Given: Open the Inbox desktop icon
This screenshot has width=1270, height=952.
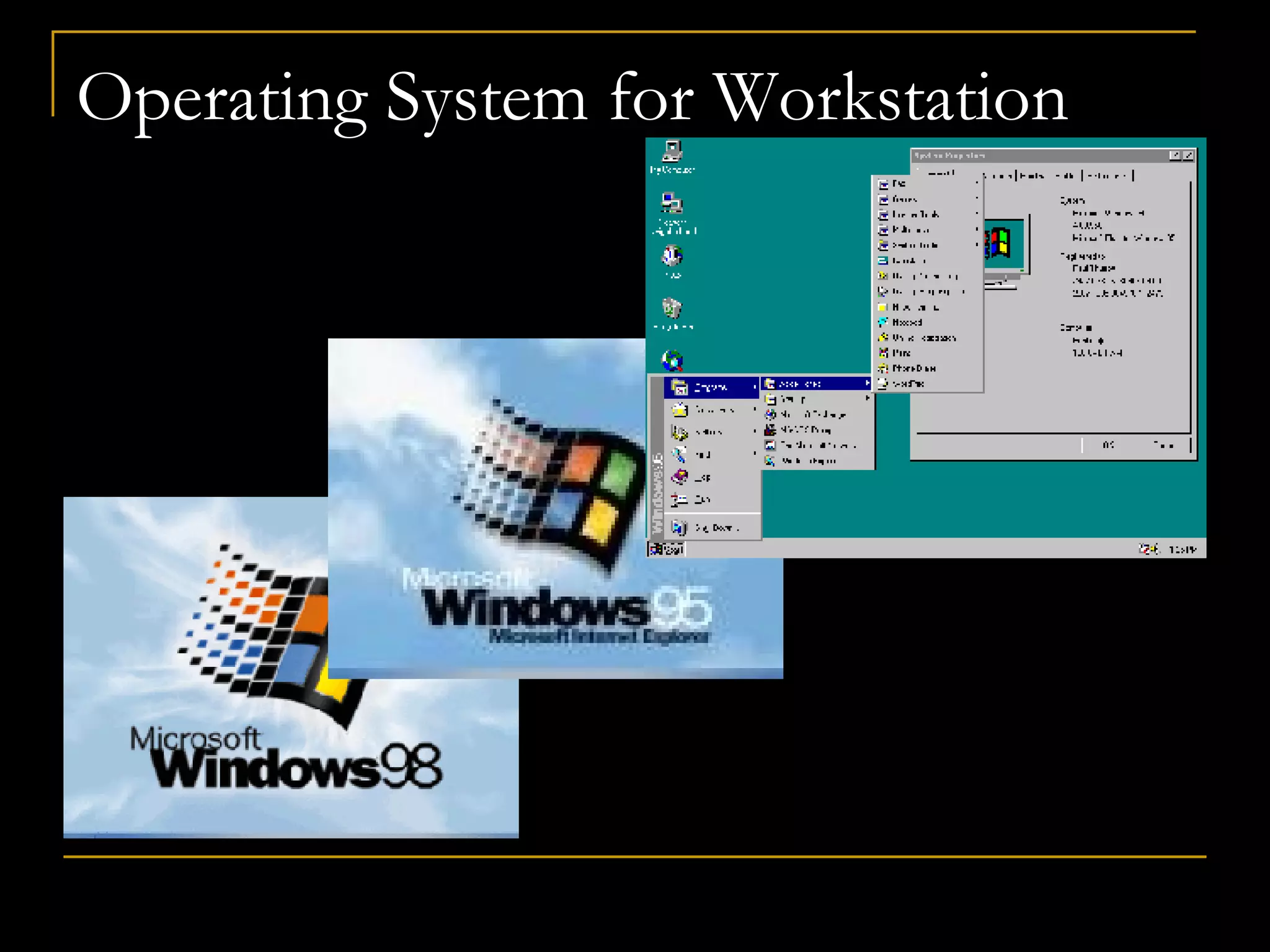Looking at the screenshot, I should [x=672, y=262].
